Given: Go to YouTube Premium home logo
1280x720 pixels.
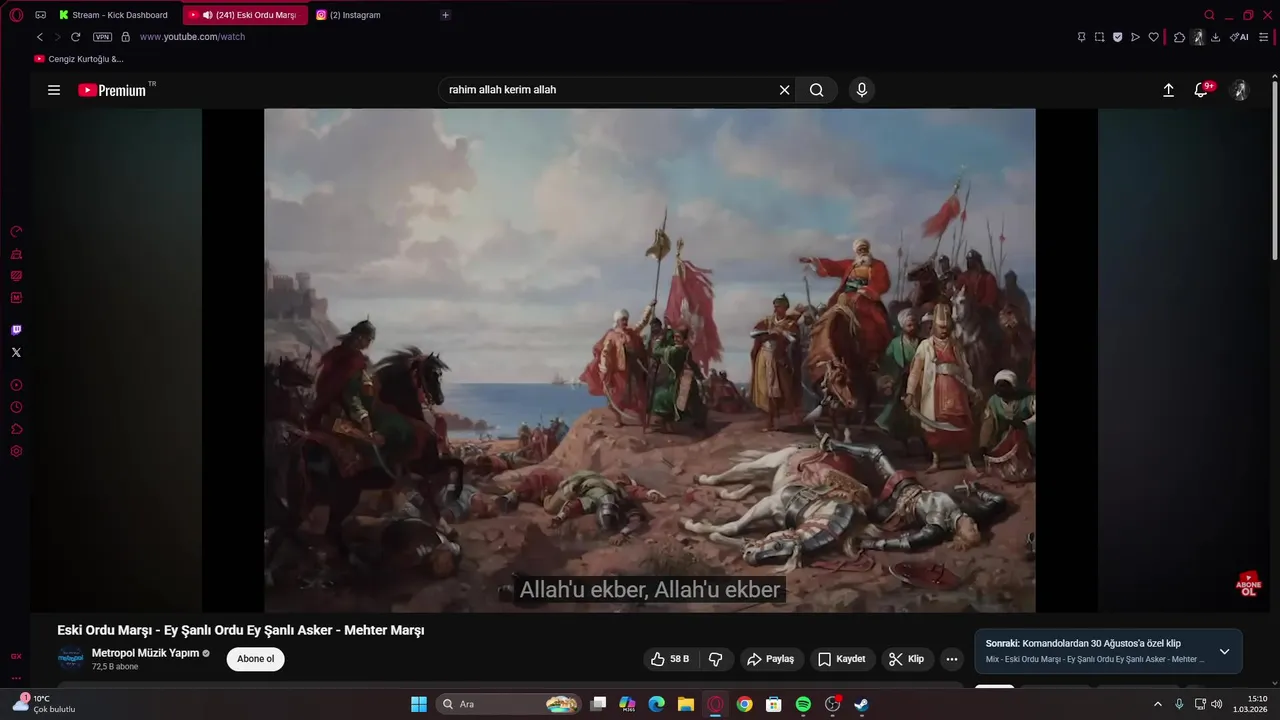Looking at the screenshot, I should [x=112, y=90].
